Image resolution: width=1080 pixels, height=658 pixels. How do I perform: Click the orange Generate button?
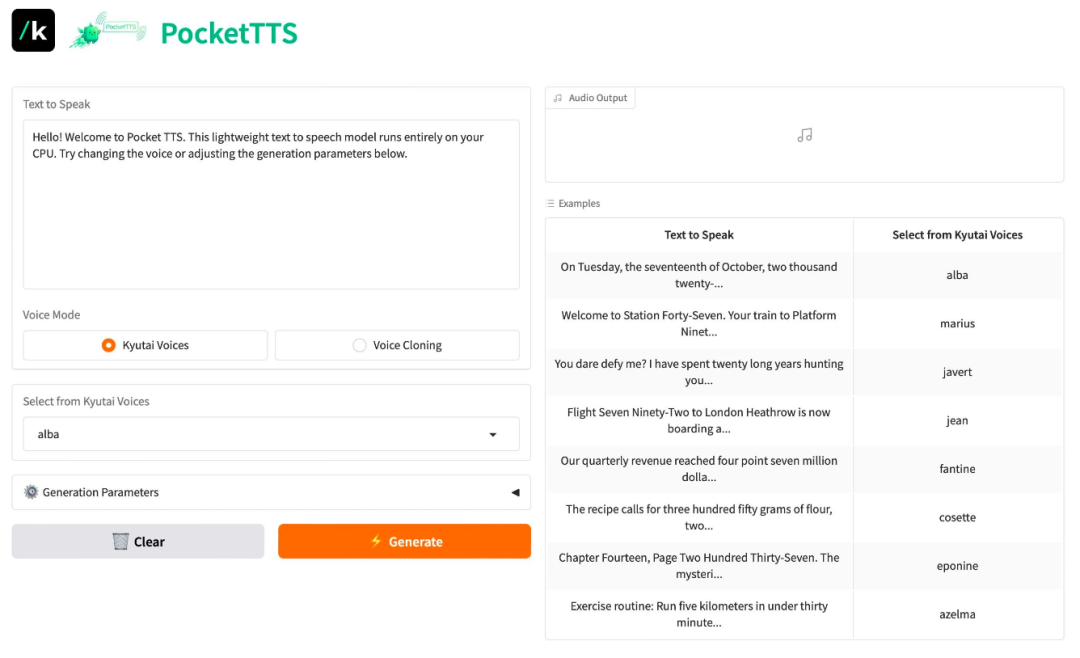[404, 542]
